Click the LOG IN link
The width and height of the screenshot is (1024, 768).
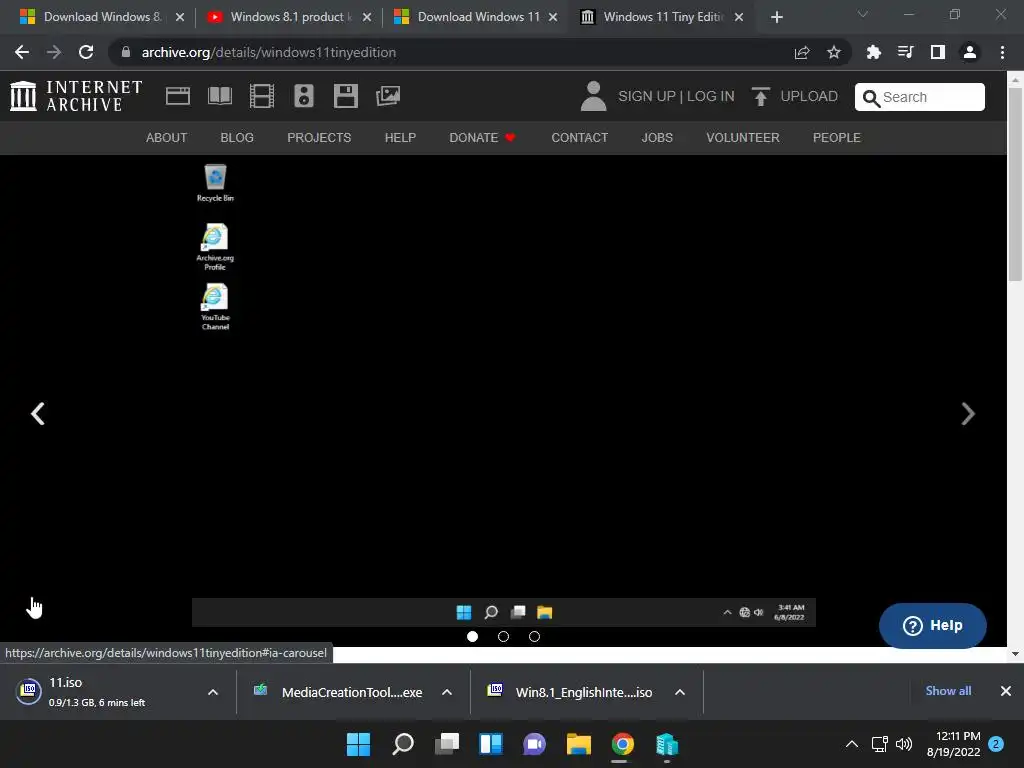coord(711,96)
